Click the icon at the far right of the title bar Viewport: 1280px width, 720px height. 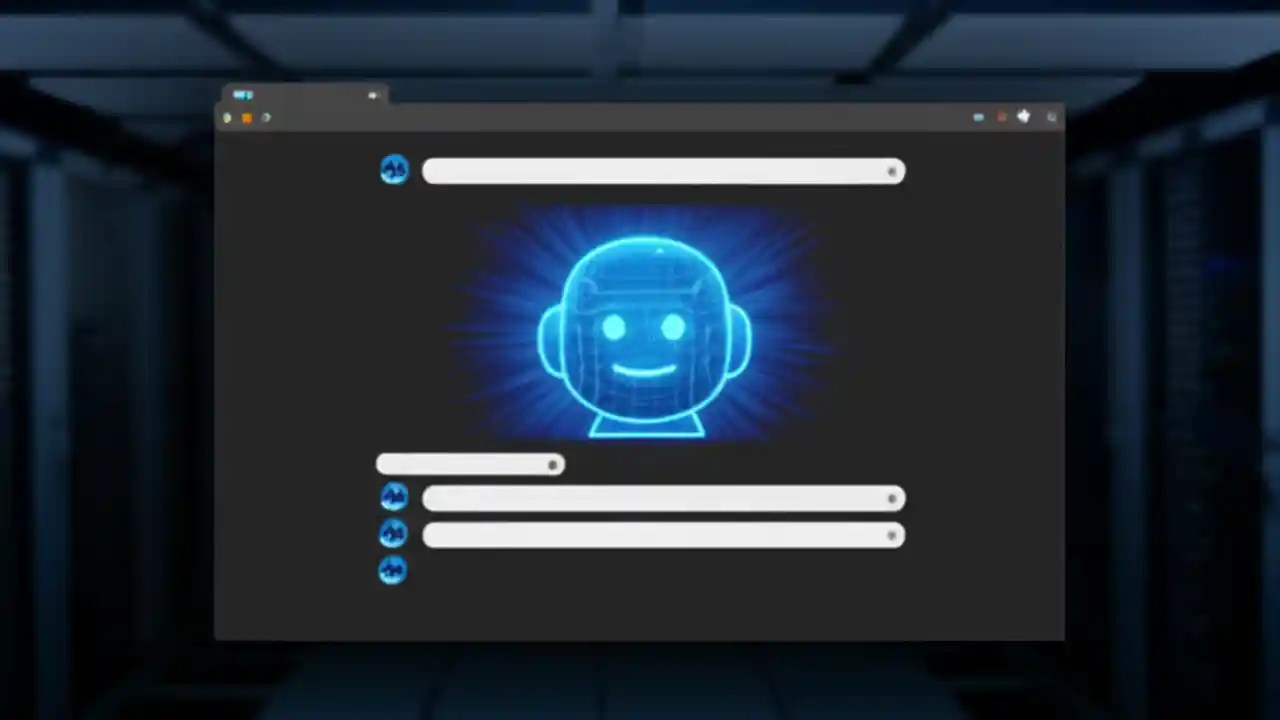[x=1052, y=117]
